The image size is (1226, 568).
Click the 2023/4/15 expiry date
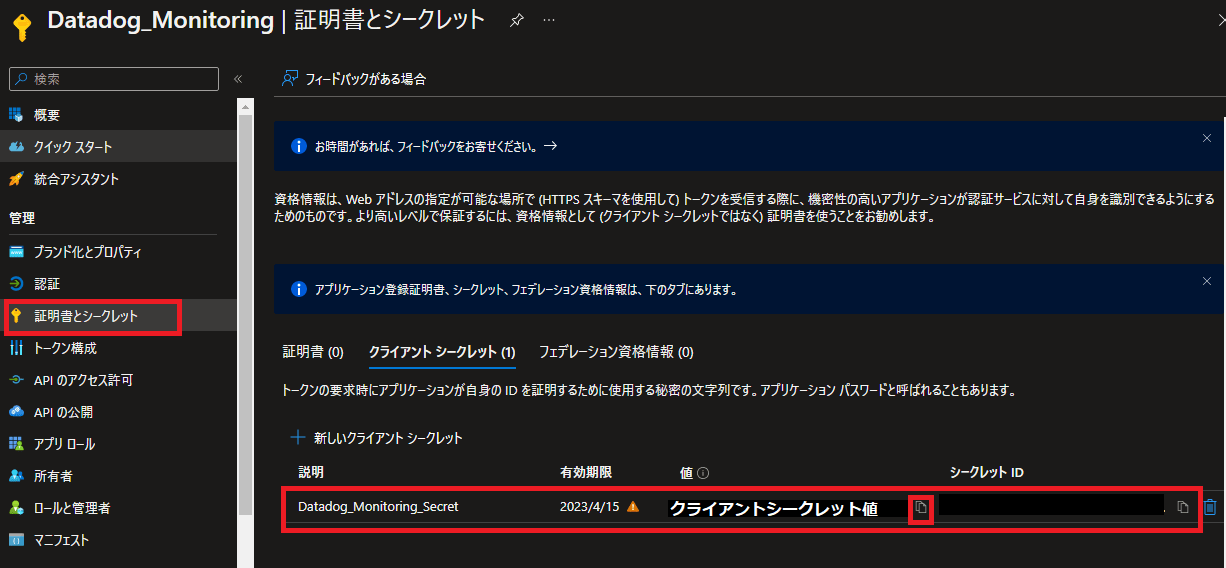coord(590,507)
